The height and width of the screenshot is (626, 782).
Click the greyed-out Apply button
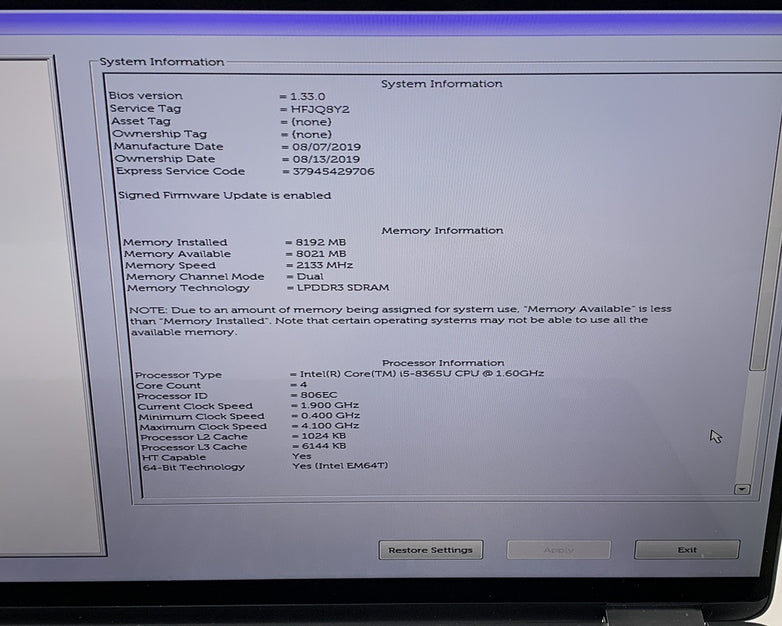pyautogui.click(x=559, y=550)
